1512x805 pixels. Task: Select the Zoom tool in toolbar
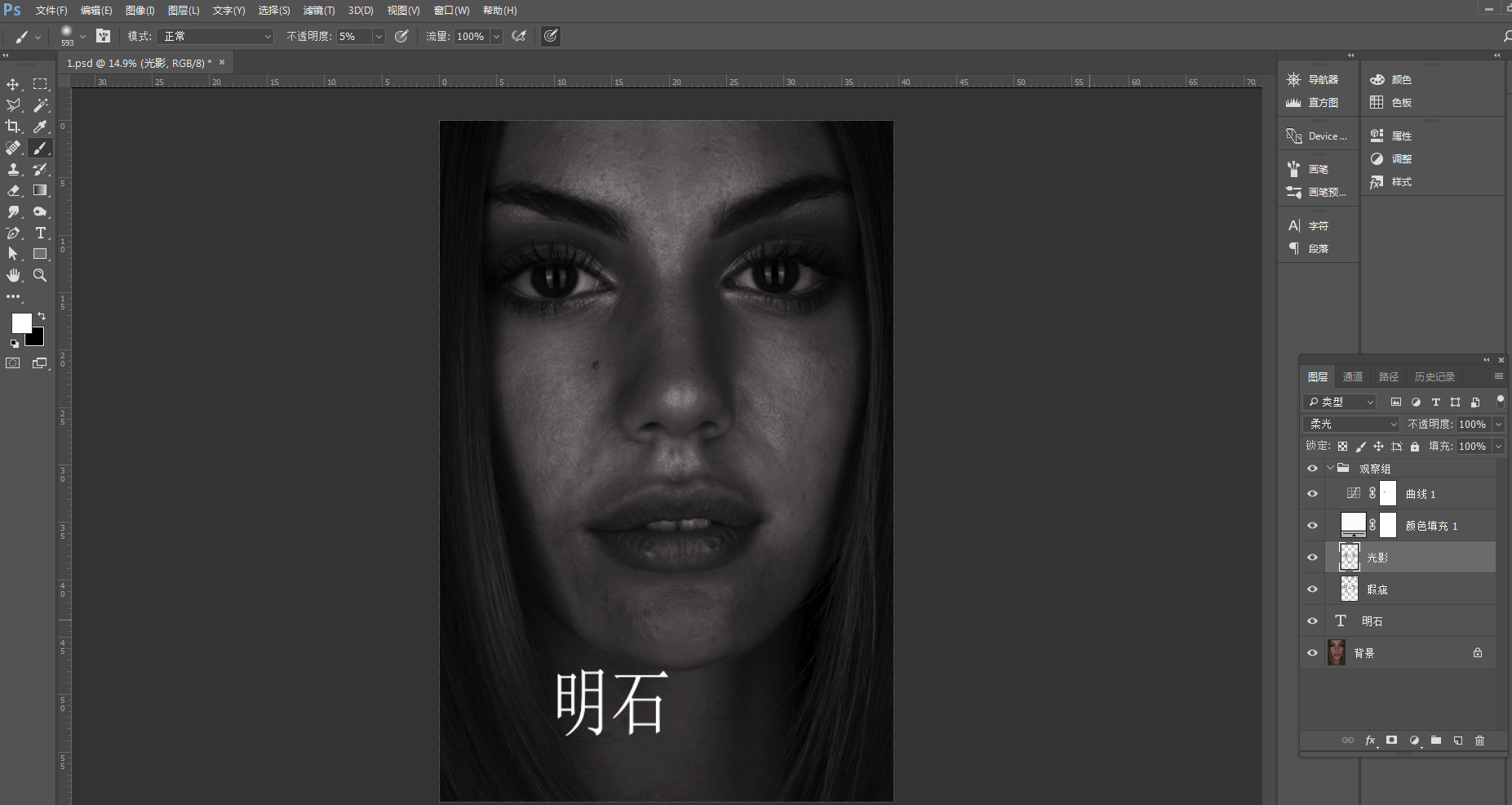(40, 275)
